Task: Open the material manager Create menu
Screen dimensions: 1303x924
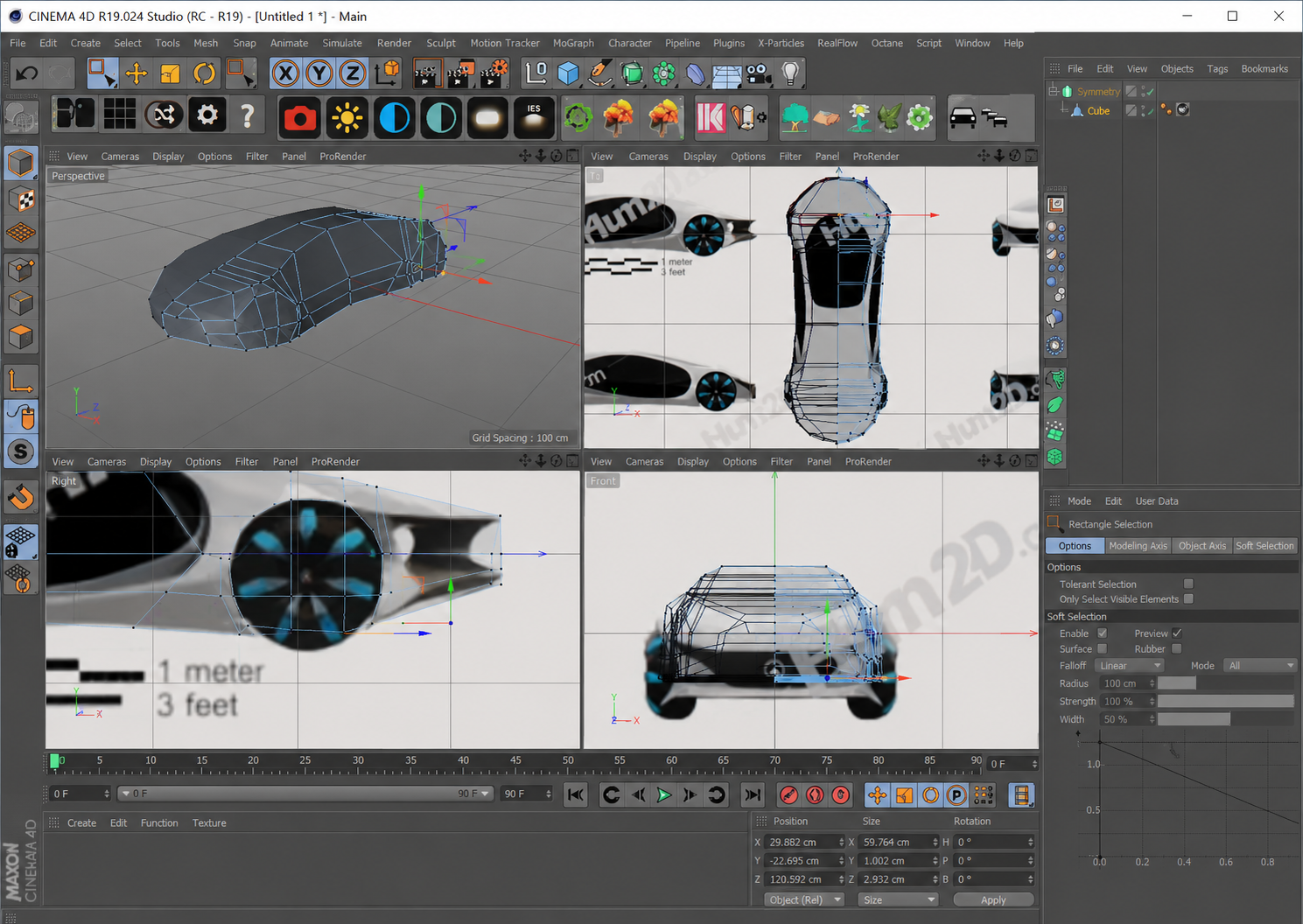Action: point(81,822)
